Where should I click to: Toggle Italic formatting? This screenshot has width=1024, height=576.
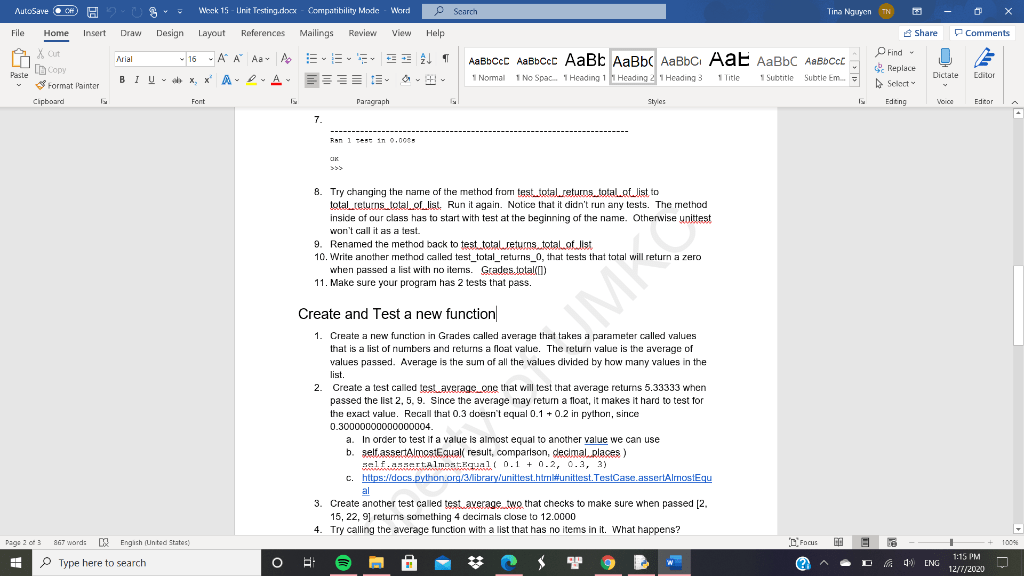click(x=136, y=80)
